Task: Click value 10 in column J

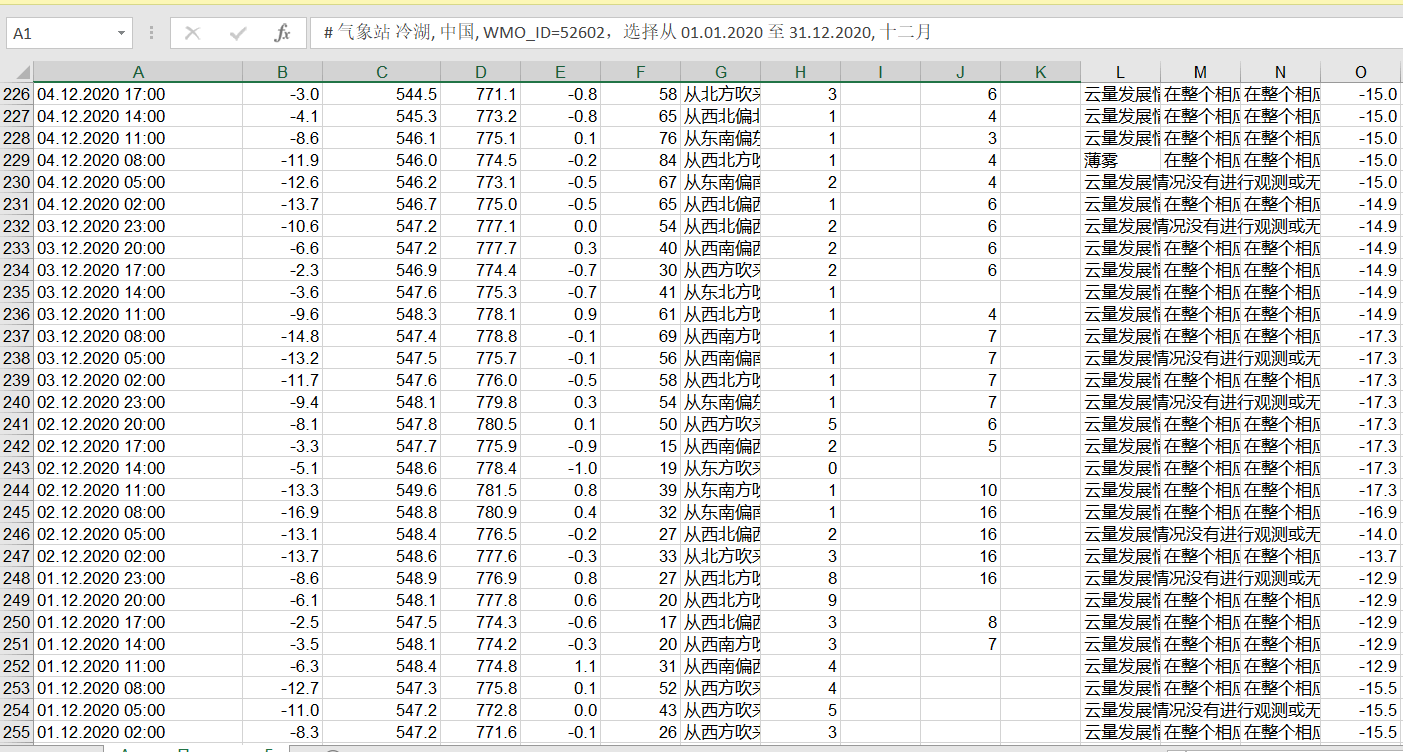Action: tap(960, 490)
